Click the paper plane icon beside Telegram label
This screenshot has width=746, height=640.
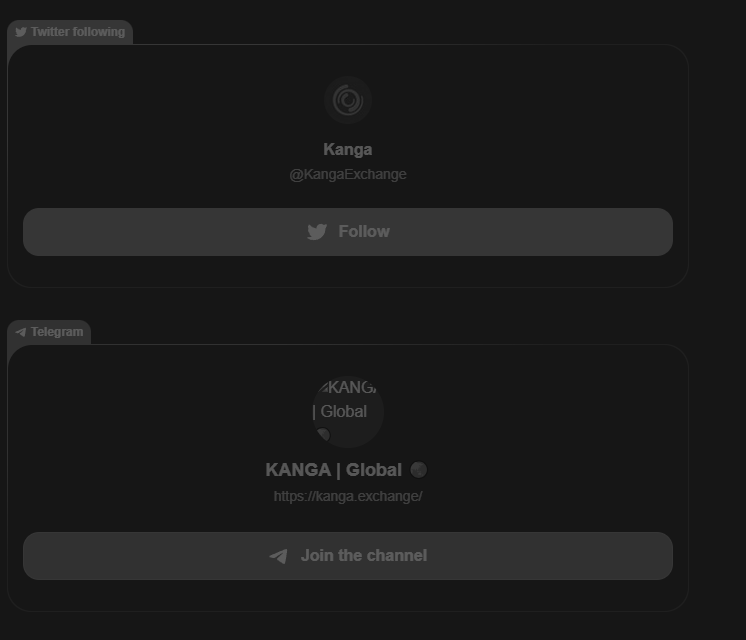point(20,332)
